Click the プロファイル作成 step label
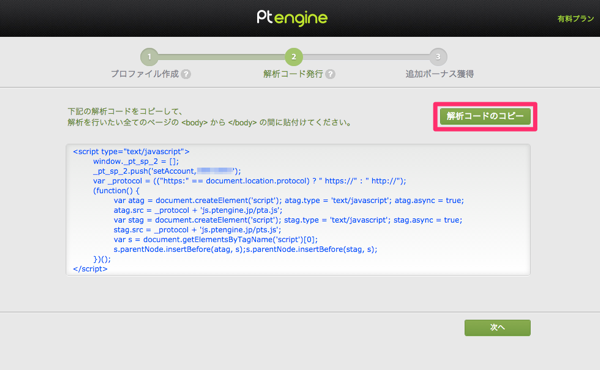600x370 pixels. [x=145, y=74]
